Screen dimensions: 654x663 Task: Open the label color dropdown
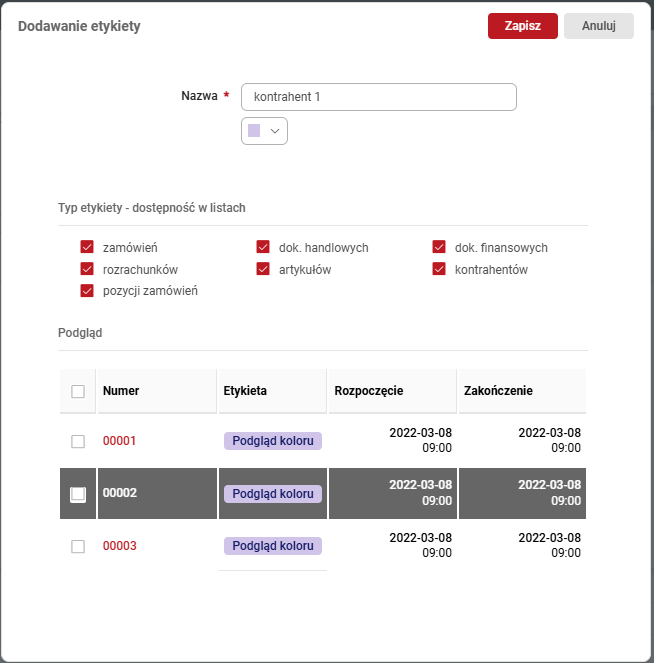(265, 131)
